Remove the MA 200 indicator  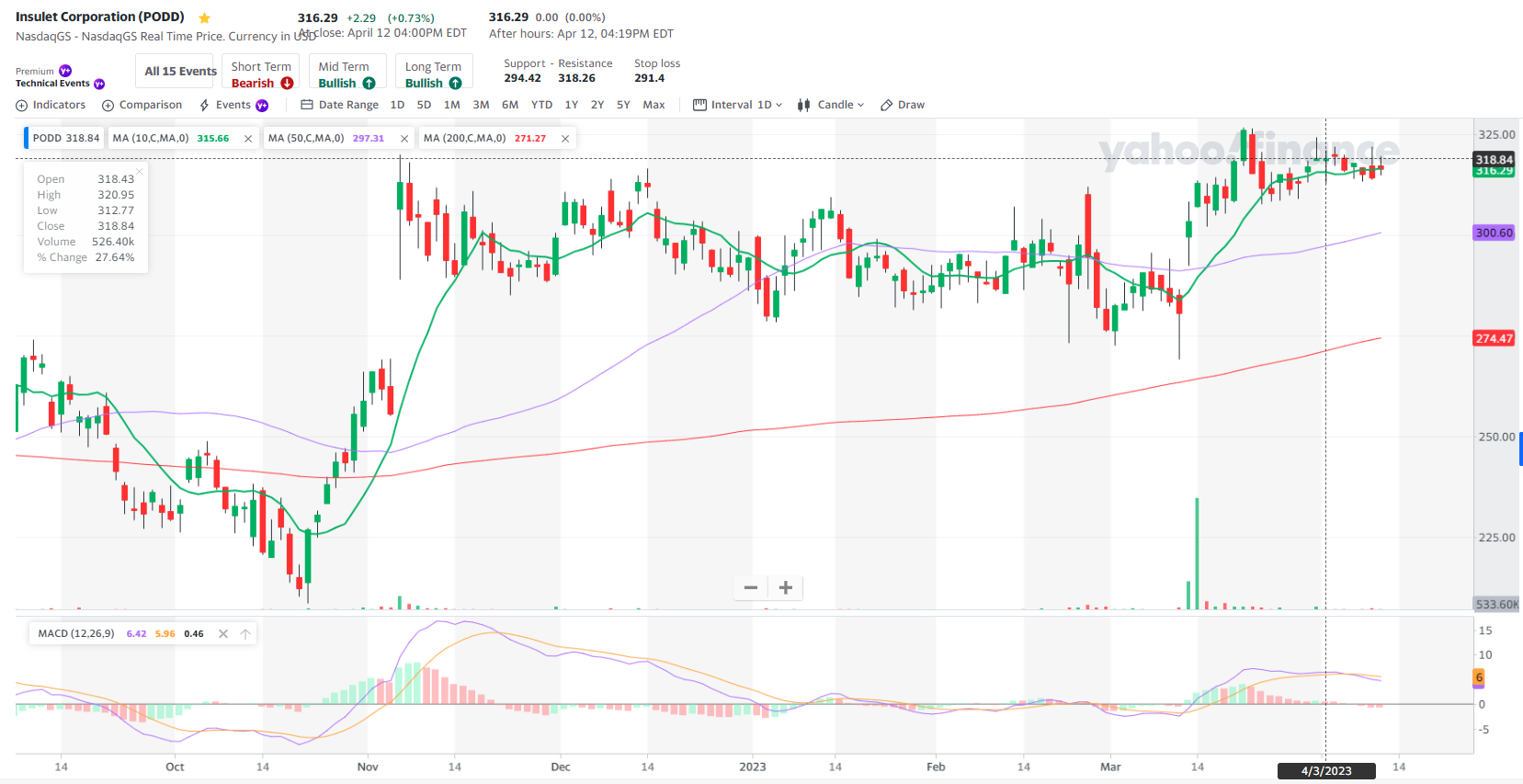pyautogui.click(x=565, y=139)
